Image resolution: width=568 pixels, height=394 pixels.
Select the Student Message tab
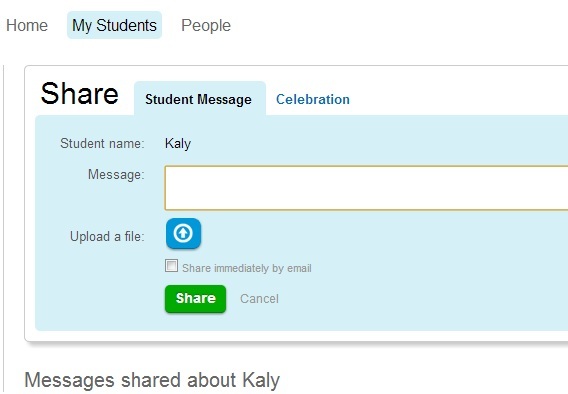point(199,99)
